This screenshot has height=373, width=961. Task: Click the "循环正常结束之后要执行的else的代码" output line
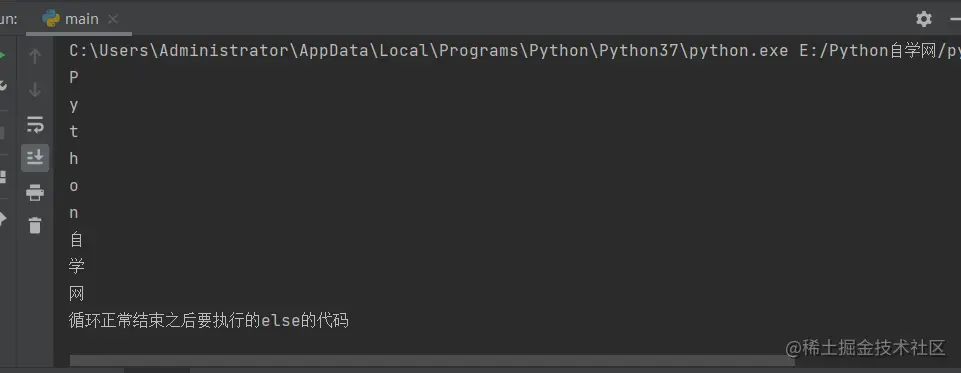point(209,320)
